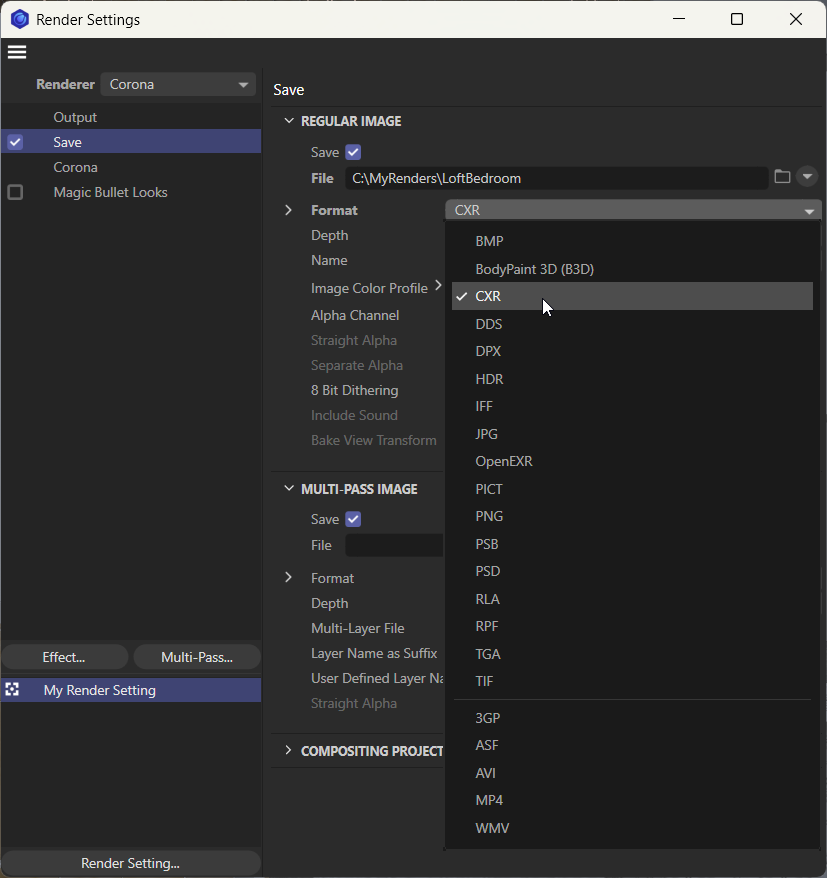Viewport: 827px width, 878px height.
Task: Select Output in the settings list
Action: tap(131, 117)
